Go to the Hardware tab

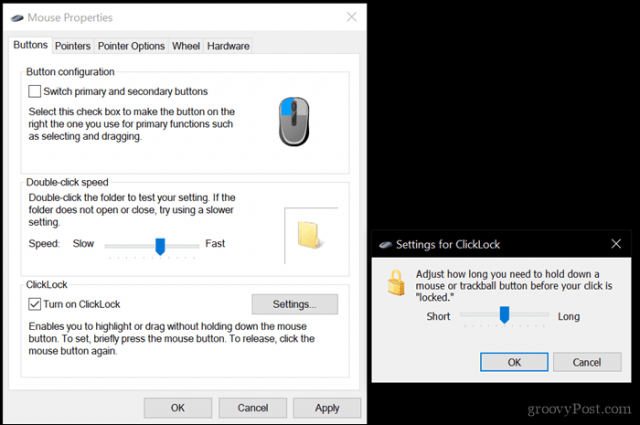[x=228, y=46]
